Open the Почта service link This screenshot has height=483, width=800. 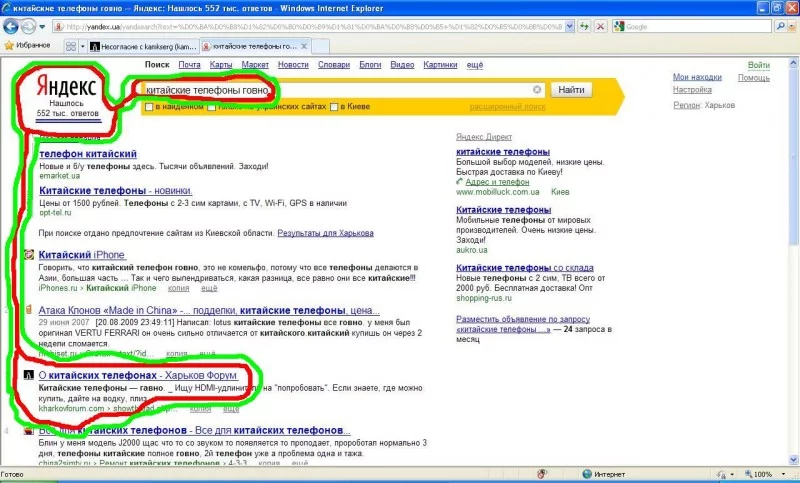pos(189,65)
